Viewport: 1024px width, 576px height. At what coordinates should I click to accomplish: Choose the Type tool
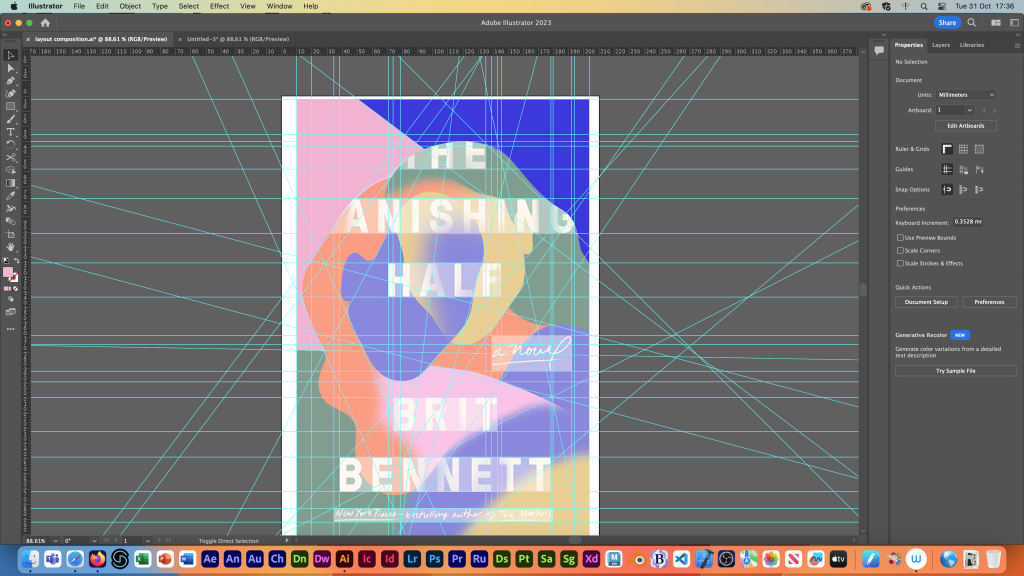(11, 132)
